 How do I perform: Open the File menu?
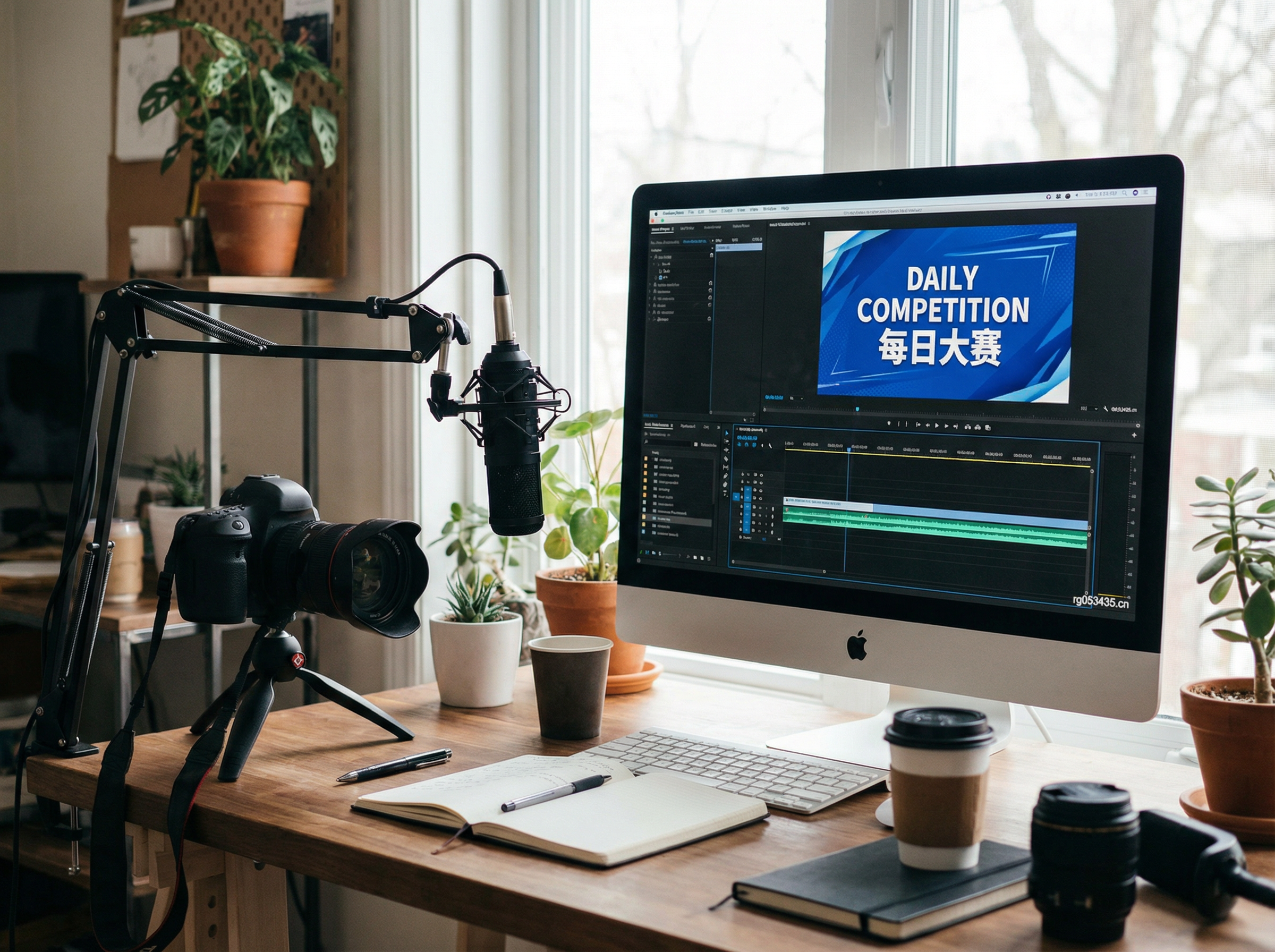pos(691,212)
